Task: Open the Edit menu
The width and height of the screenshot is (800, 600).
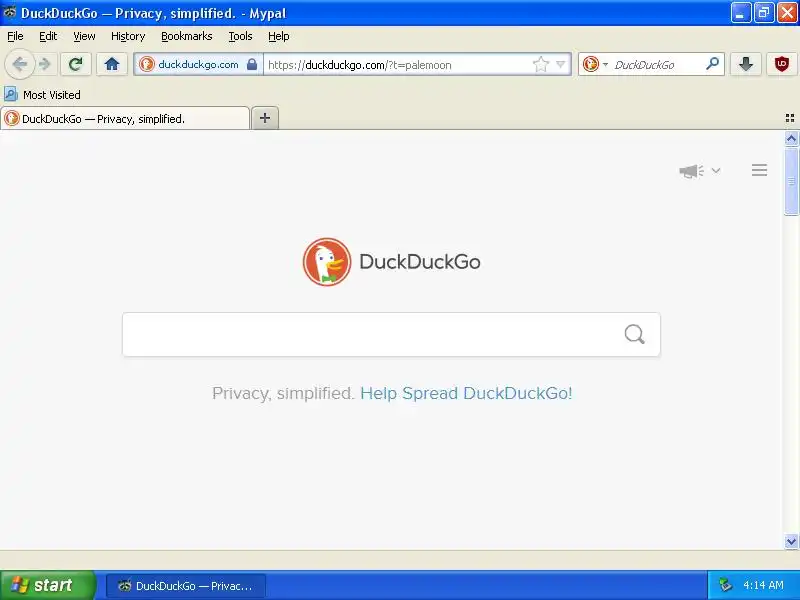Action: [x=48, y=36]
